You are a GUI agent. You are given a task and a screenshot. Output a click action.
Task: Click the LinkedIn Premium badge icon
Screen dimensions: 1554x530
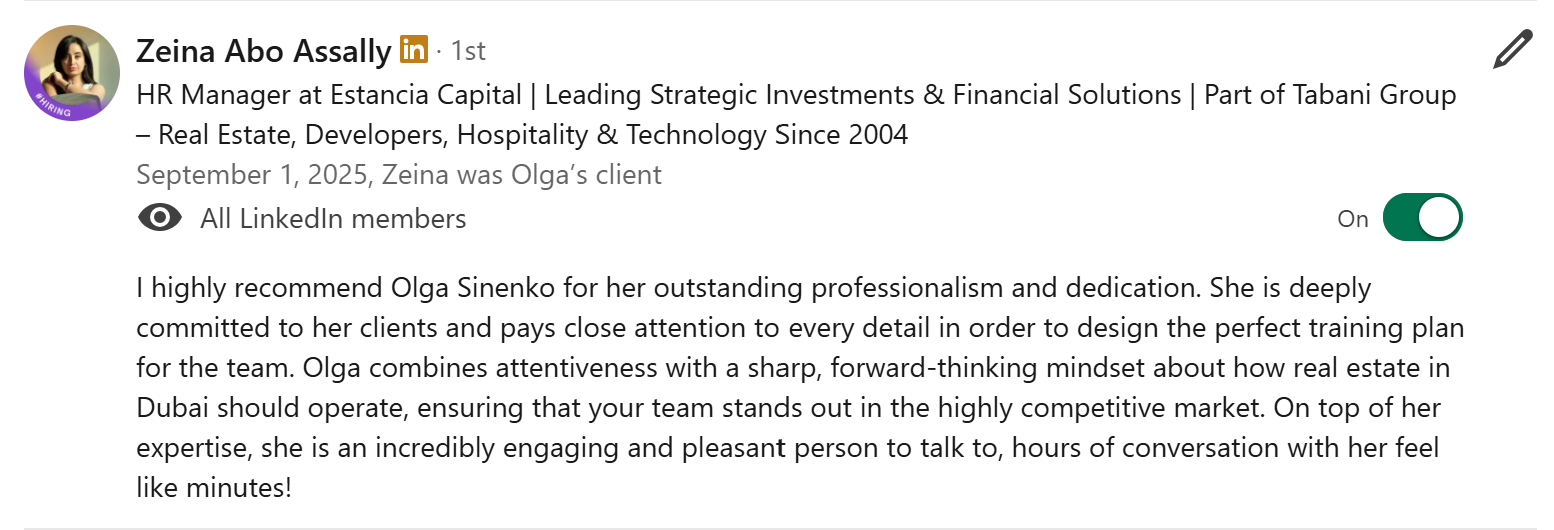[413, 48]
